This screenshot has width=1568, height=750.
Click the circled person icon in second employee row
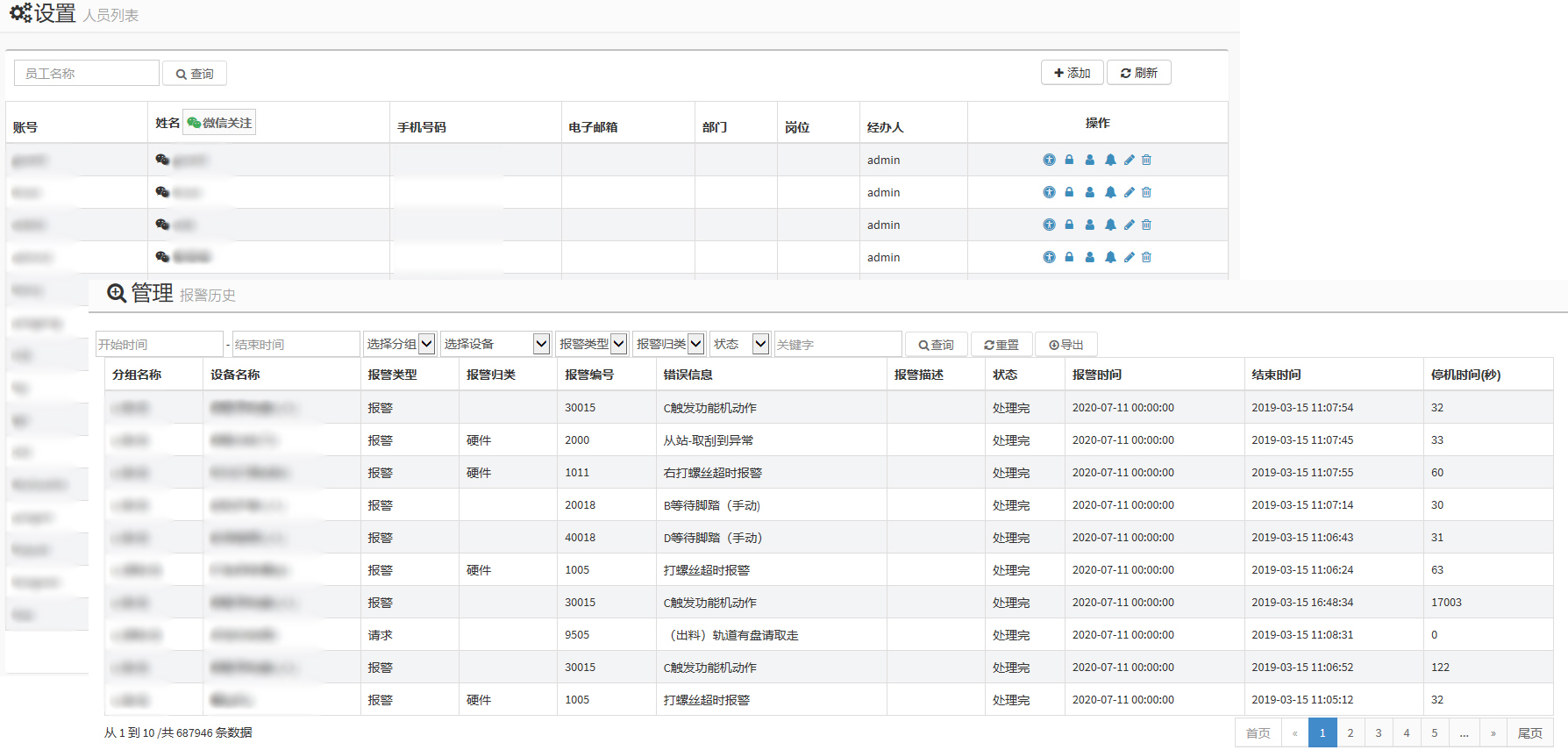(x=1049, y=192)
